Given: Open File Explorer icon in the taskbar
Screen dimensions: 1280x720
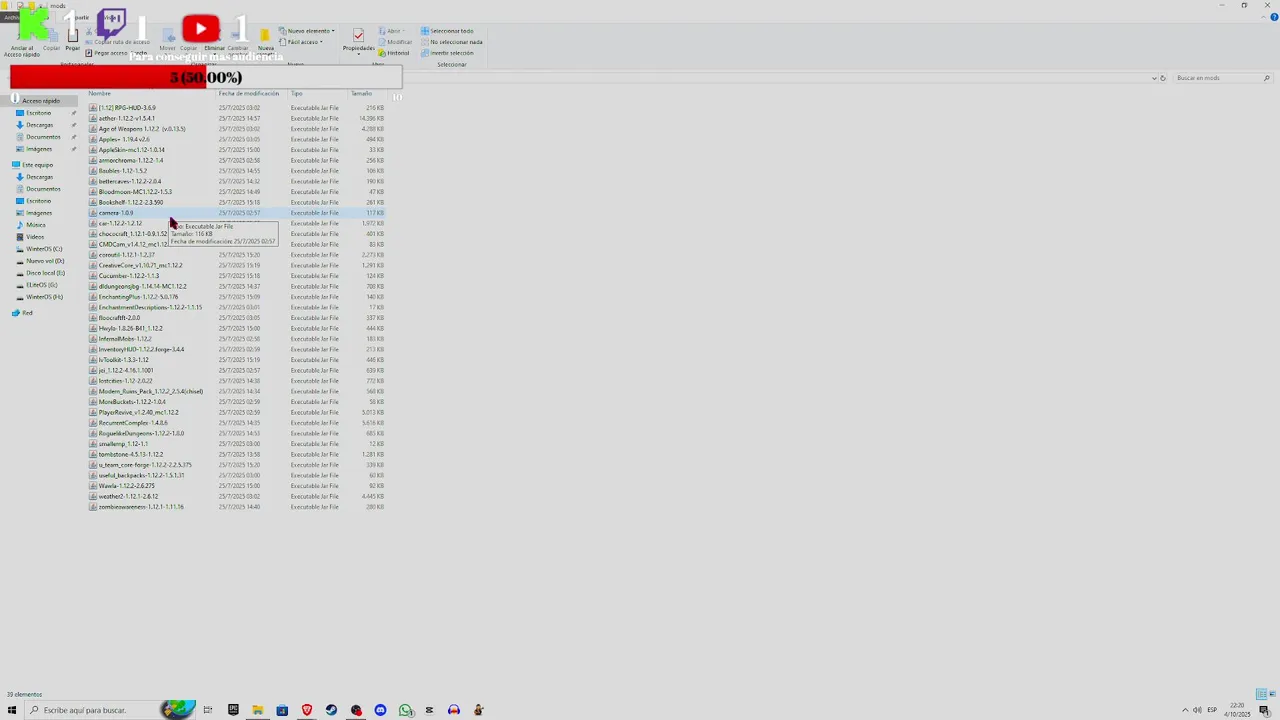Looking at the screenshot, I should [258, 710].
